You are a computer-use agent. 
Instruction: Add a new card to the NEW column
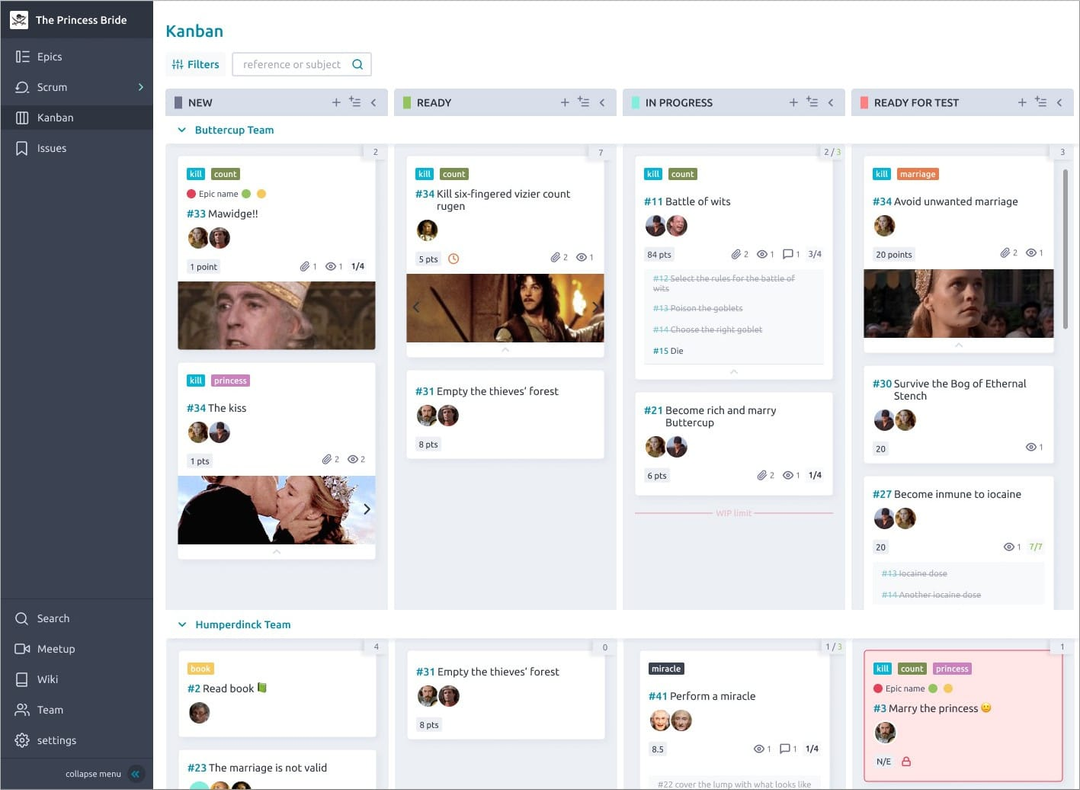(x=336, y=102)
